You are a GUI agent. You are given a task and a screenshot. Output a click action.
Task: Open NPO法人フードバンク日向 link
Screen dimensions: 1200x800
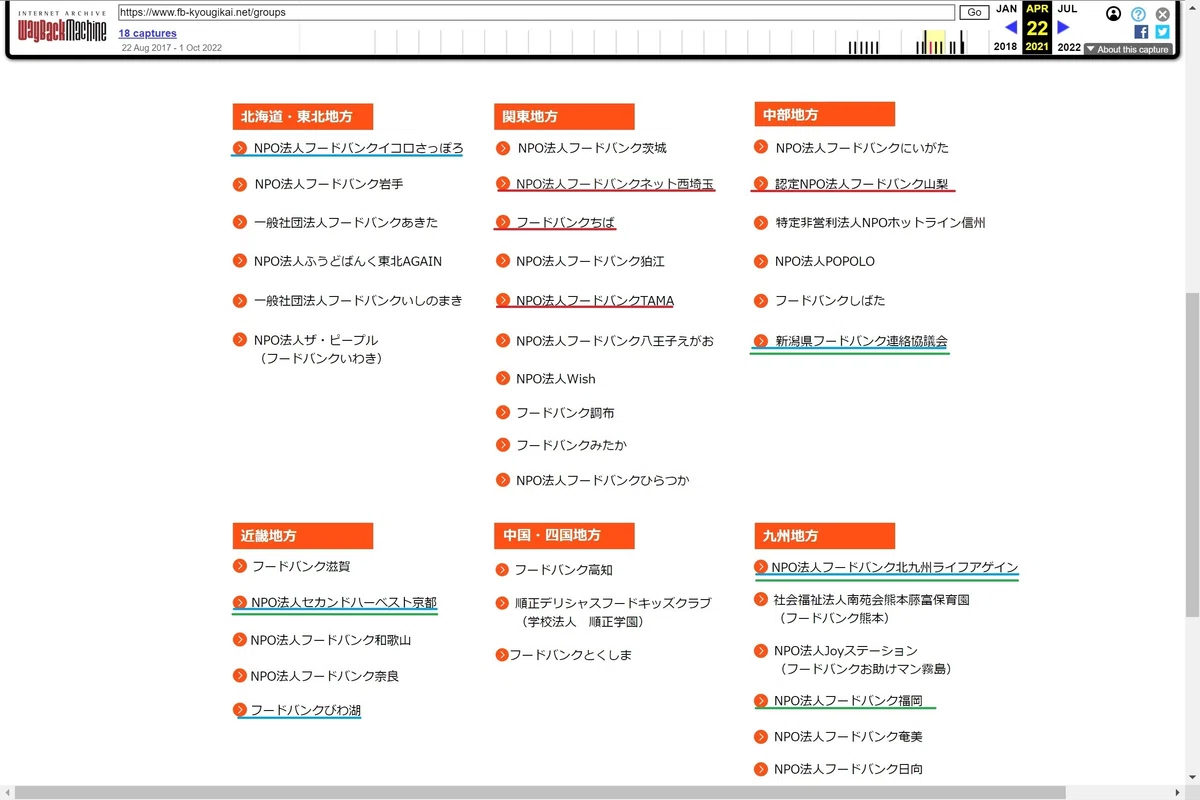[x=849, y=769]
